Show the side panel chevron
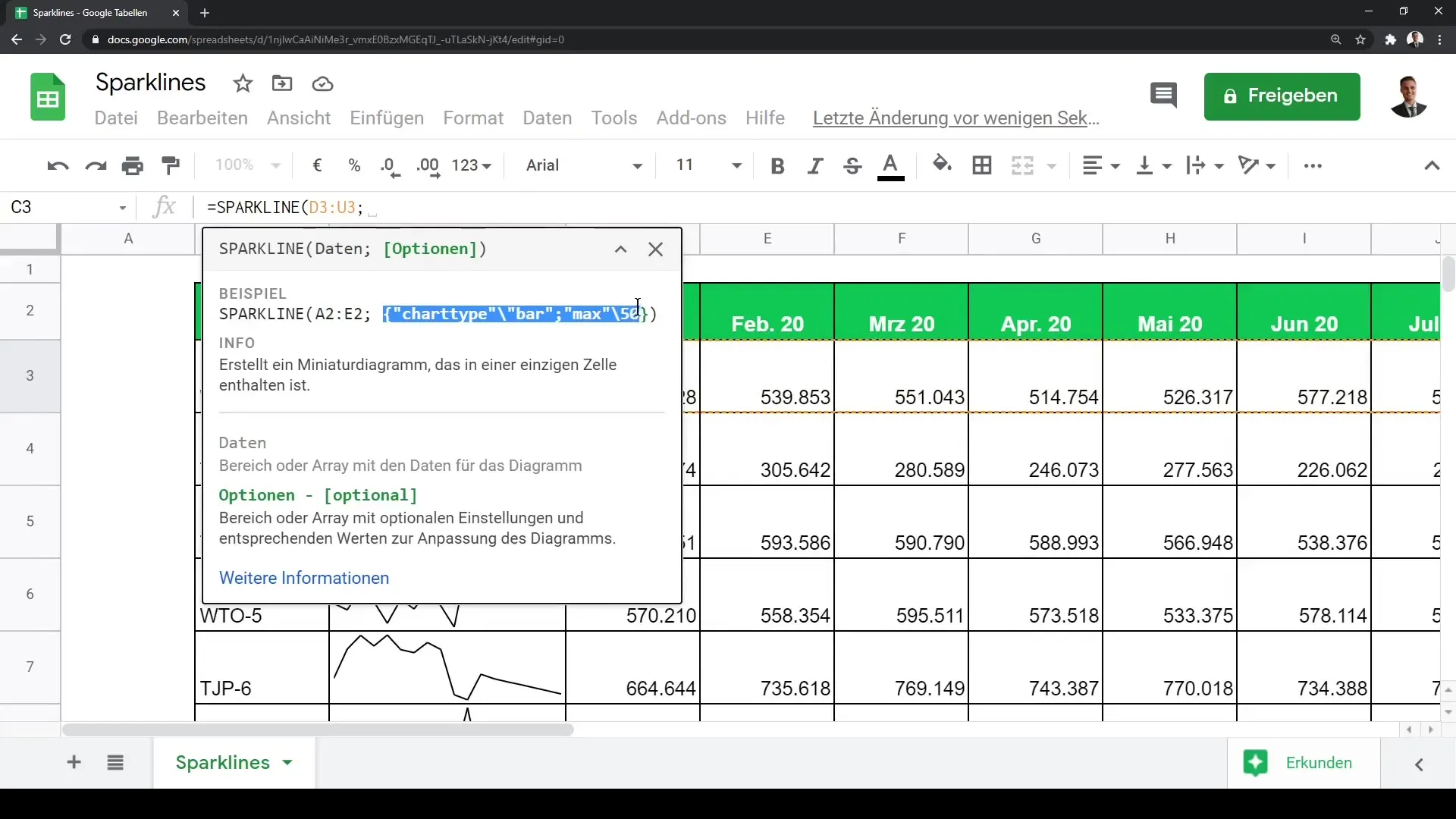Screen dimensions: 1456x819 pyautogui.click(x=1419, y=764)
